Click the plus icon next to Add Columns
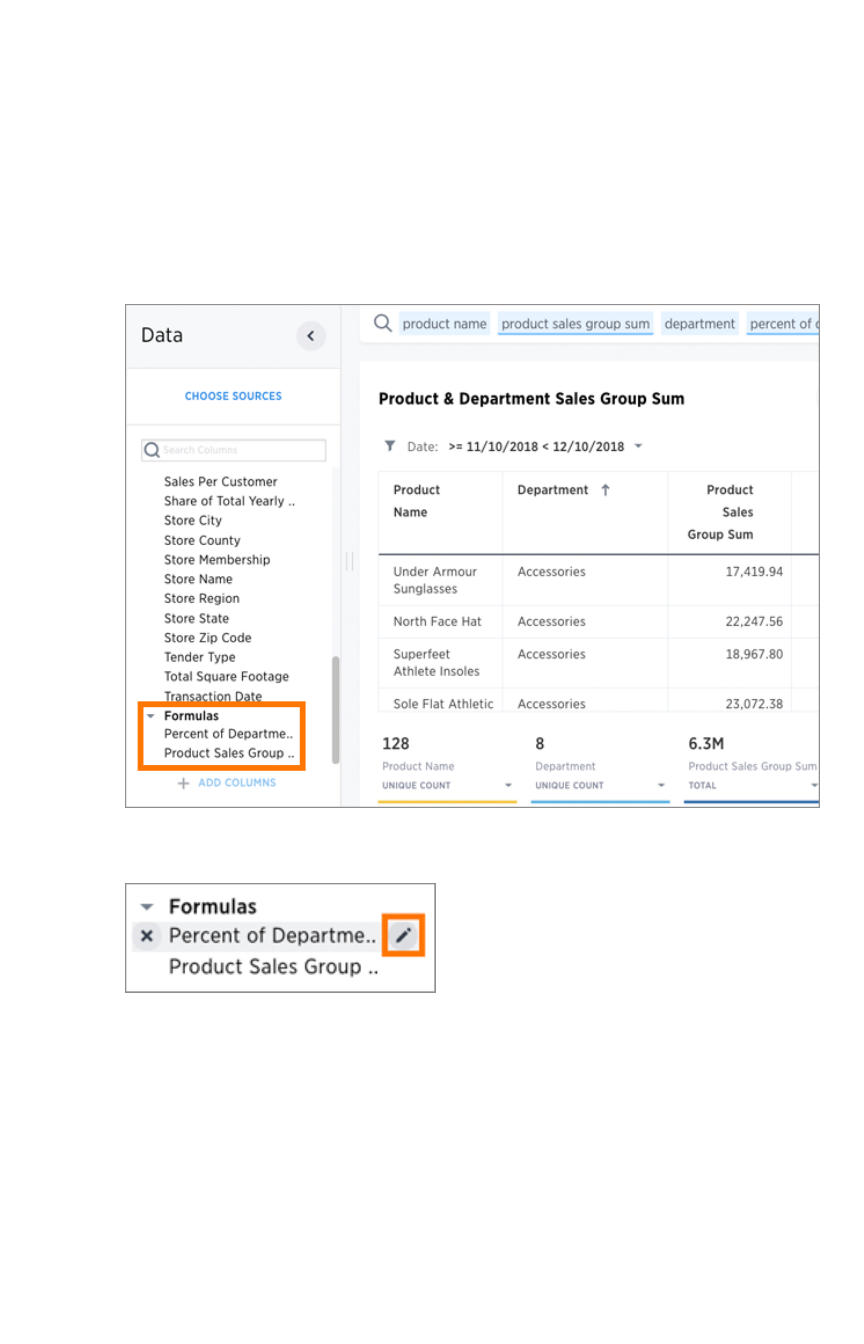This screenshot has width=864, height=1344. [183, 783]
